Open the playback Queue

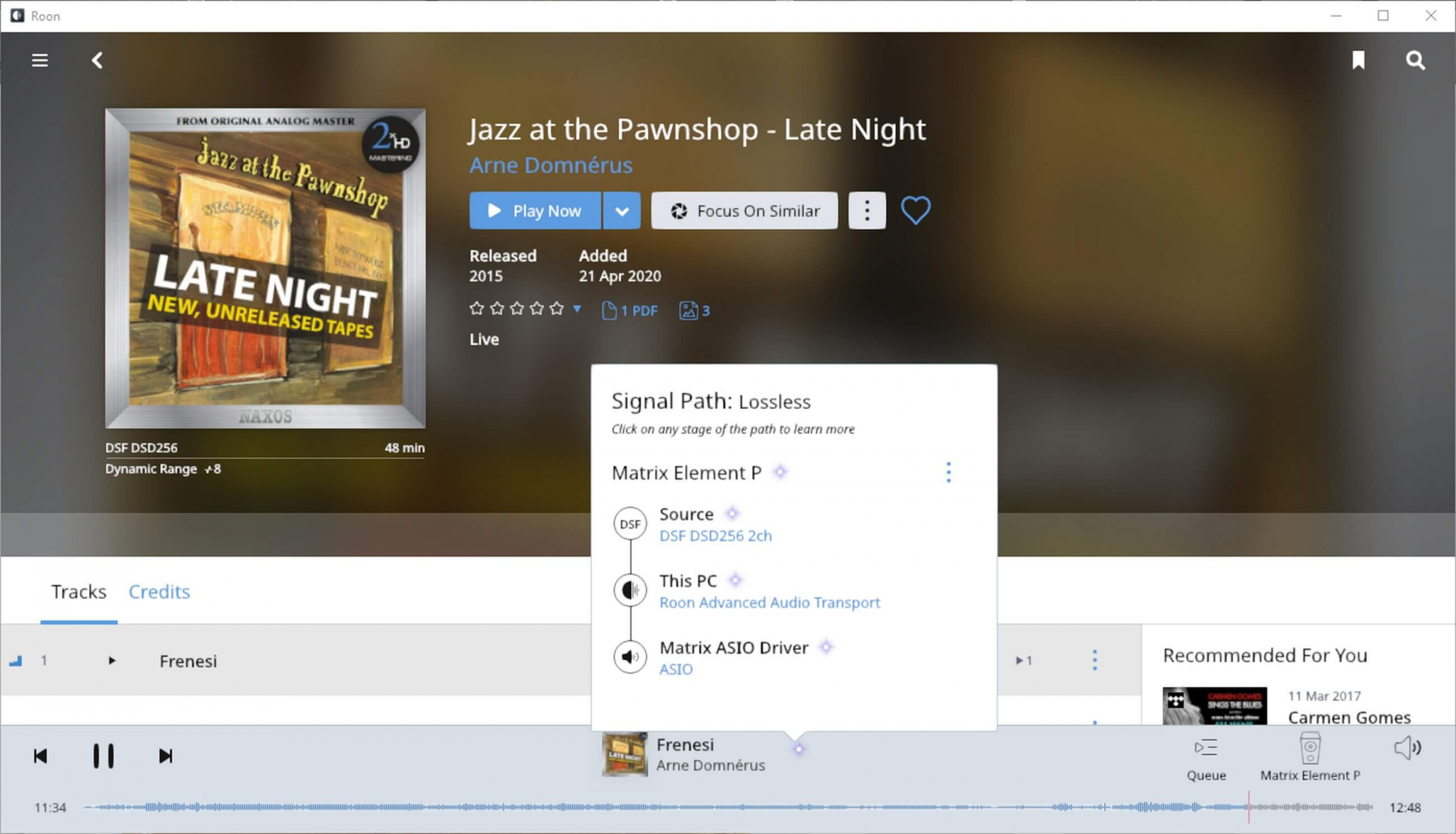(1206, 759)
